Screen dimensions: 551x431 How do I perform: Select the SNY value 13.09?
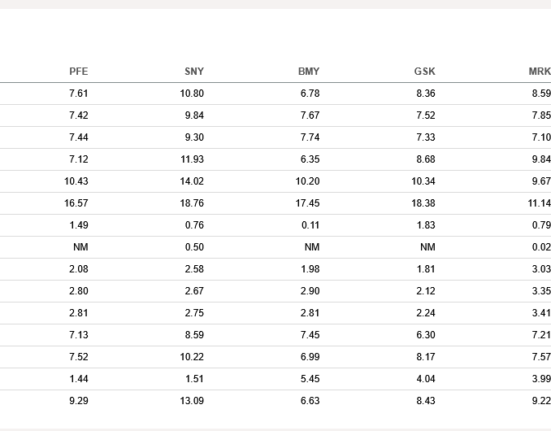click(x=192, y=401)
